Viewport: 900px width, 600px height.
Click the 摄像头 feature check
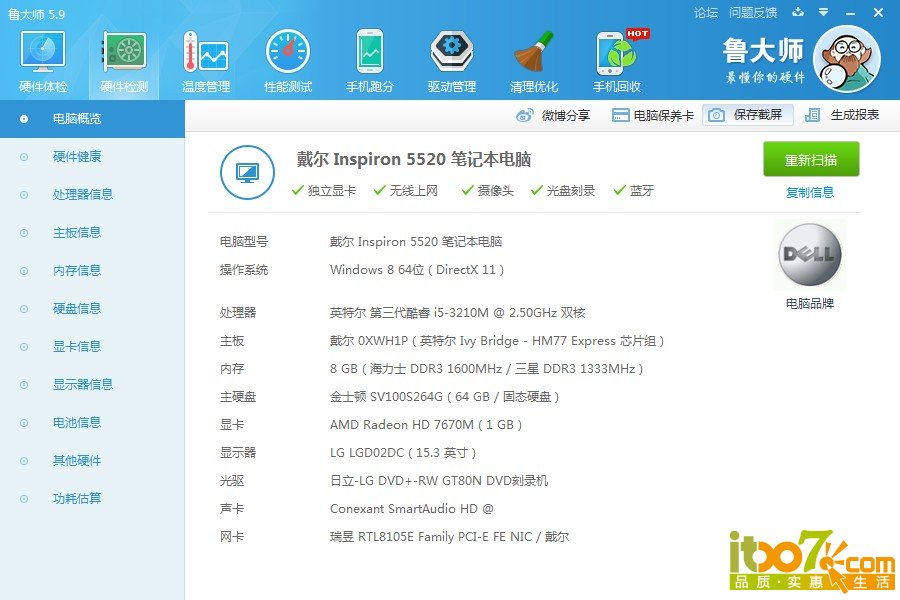pos(488,191)
